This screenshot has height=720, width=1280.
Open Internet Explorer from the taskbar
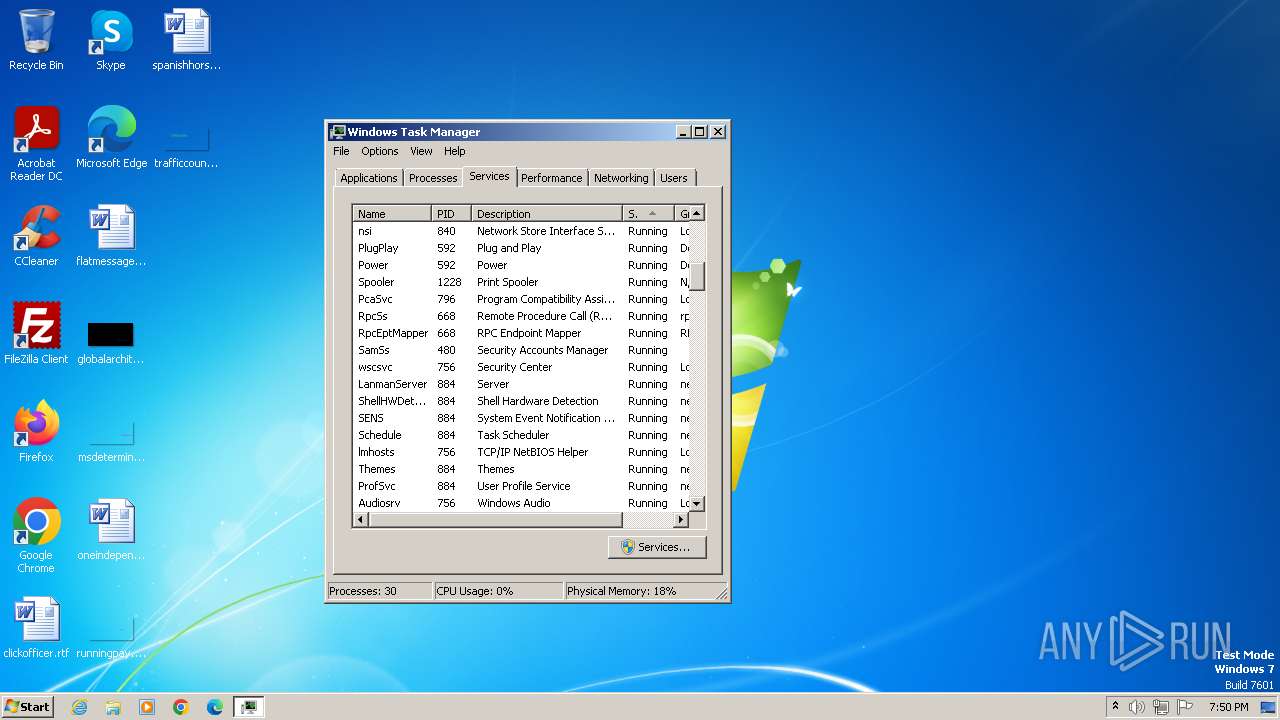[x=79, y=707]
